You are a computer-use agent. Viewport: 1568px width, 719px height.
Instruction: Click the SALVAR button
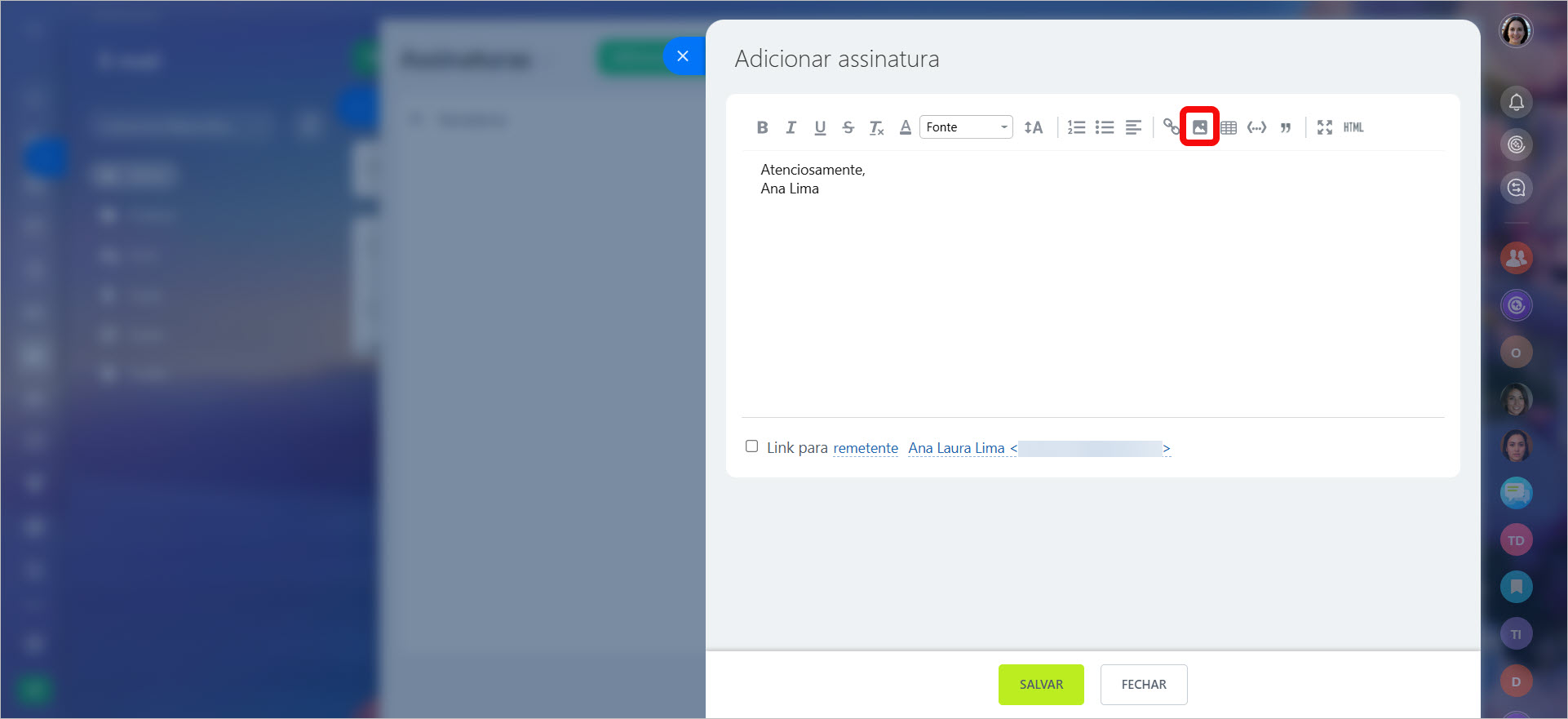coord(1041,685)
